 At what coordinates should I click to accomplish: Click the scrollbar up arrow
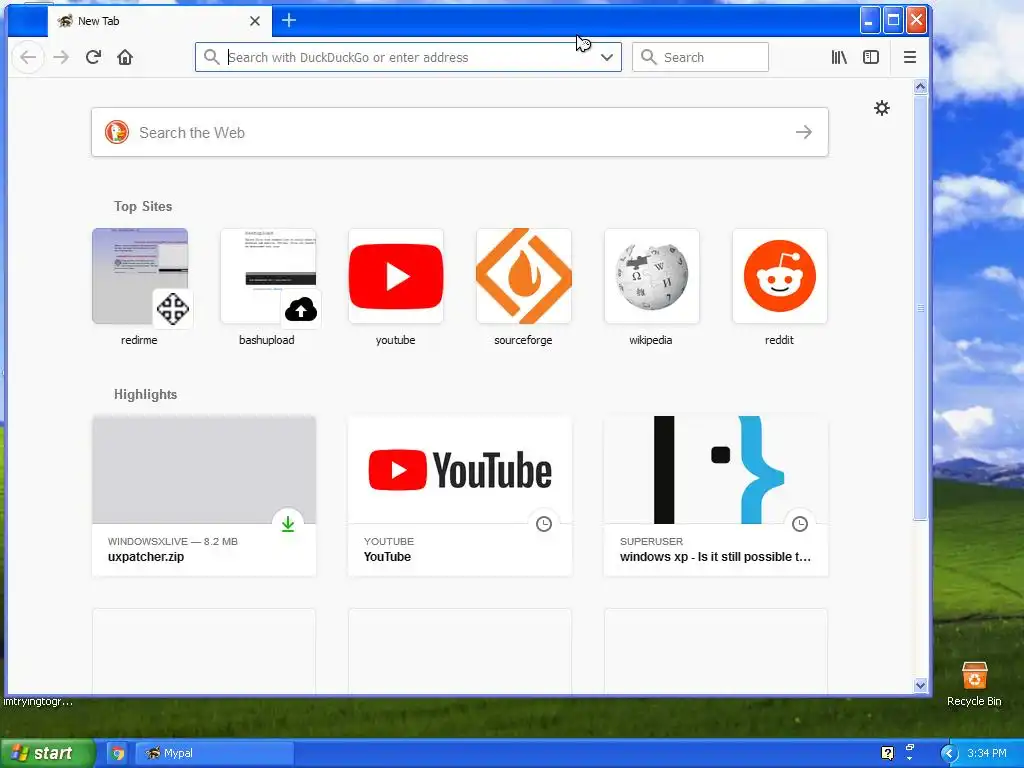(920, 86)
